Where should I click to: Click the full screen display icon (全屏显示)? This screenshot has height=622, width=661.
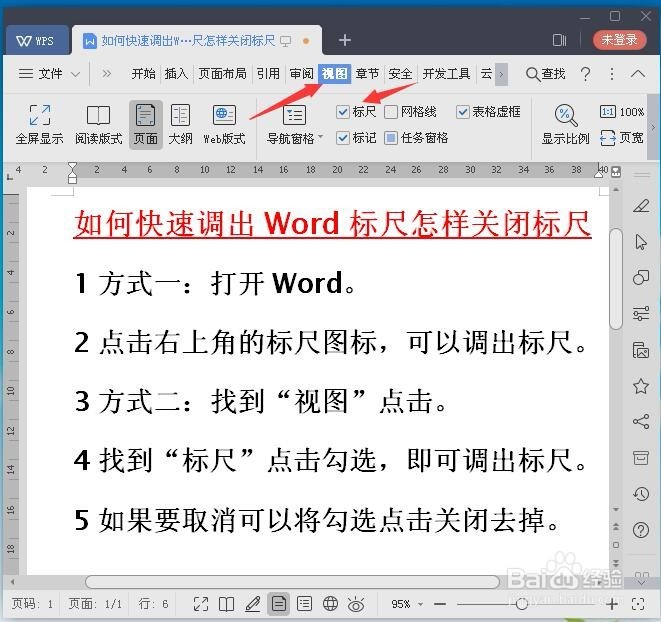click(40, 124)
